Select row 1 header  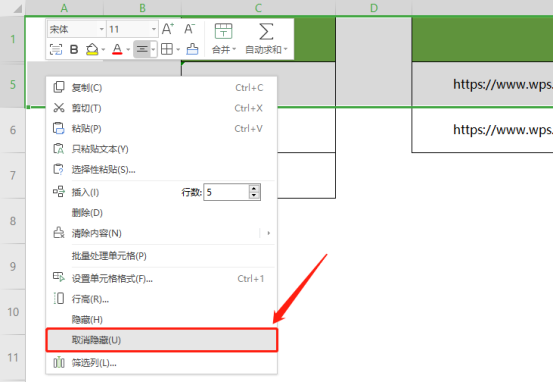[13, 39]
